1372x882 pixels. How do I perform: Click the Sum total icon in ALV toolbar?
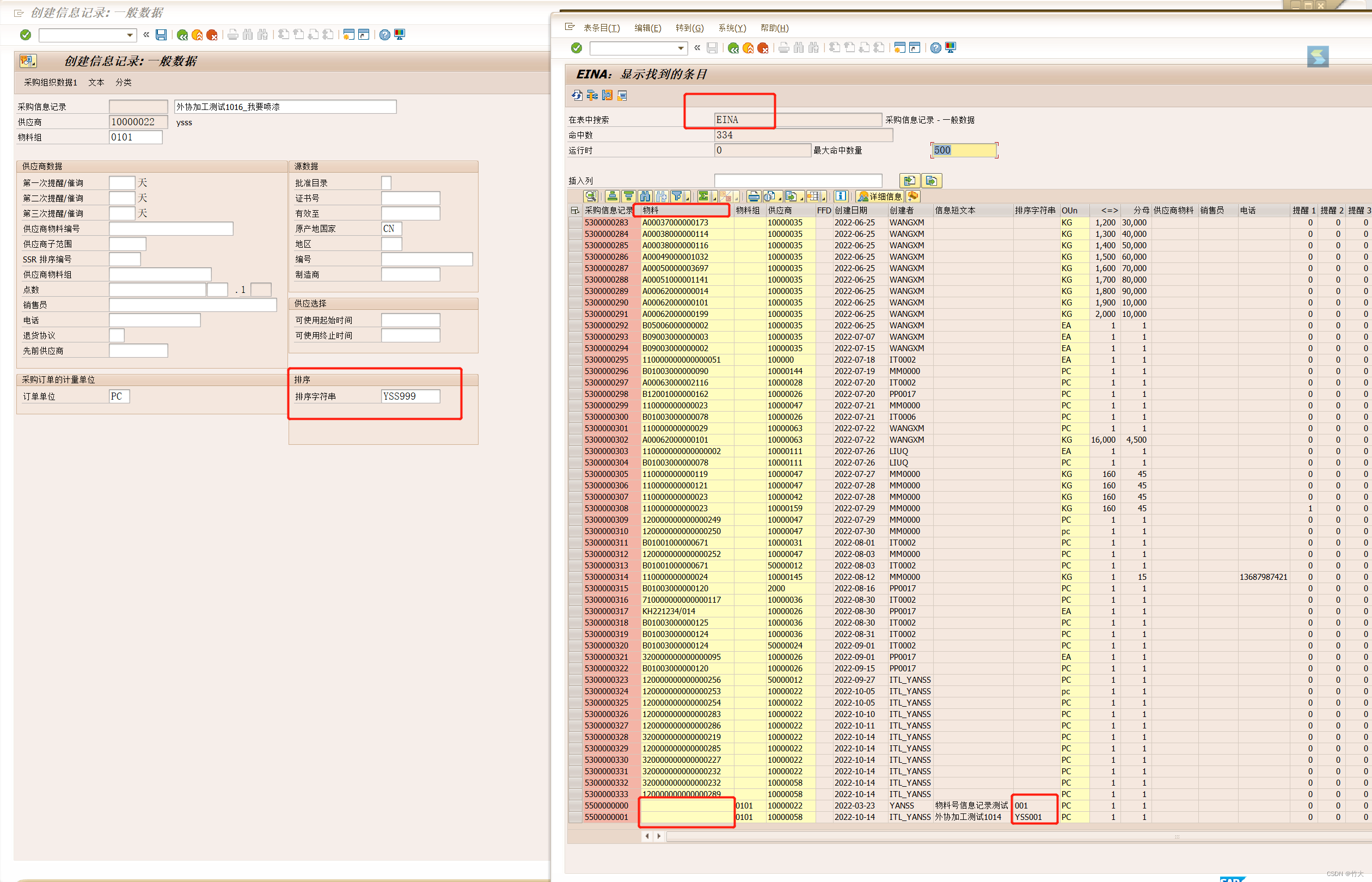704,197
